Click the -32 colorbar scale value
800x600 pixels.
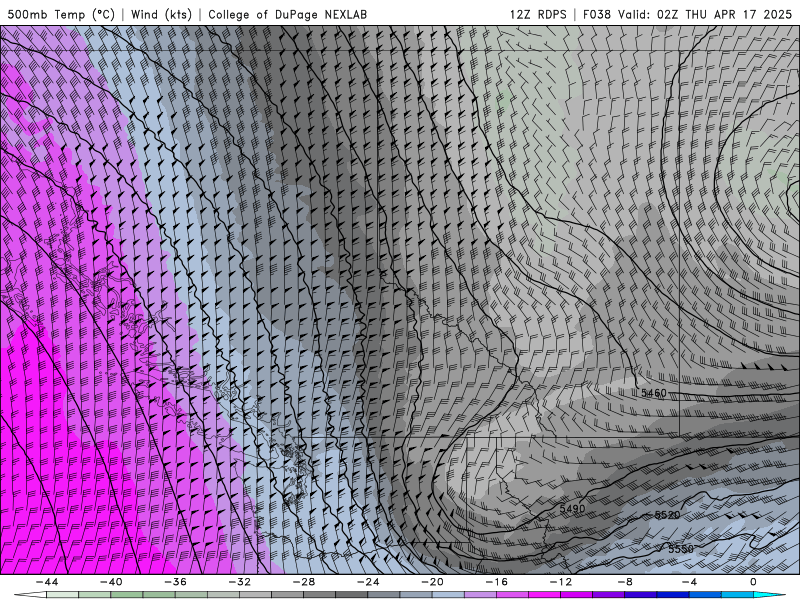click(239, 582)
